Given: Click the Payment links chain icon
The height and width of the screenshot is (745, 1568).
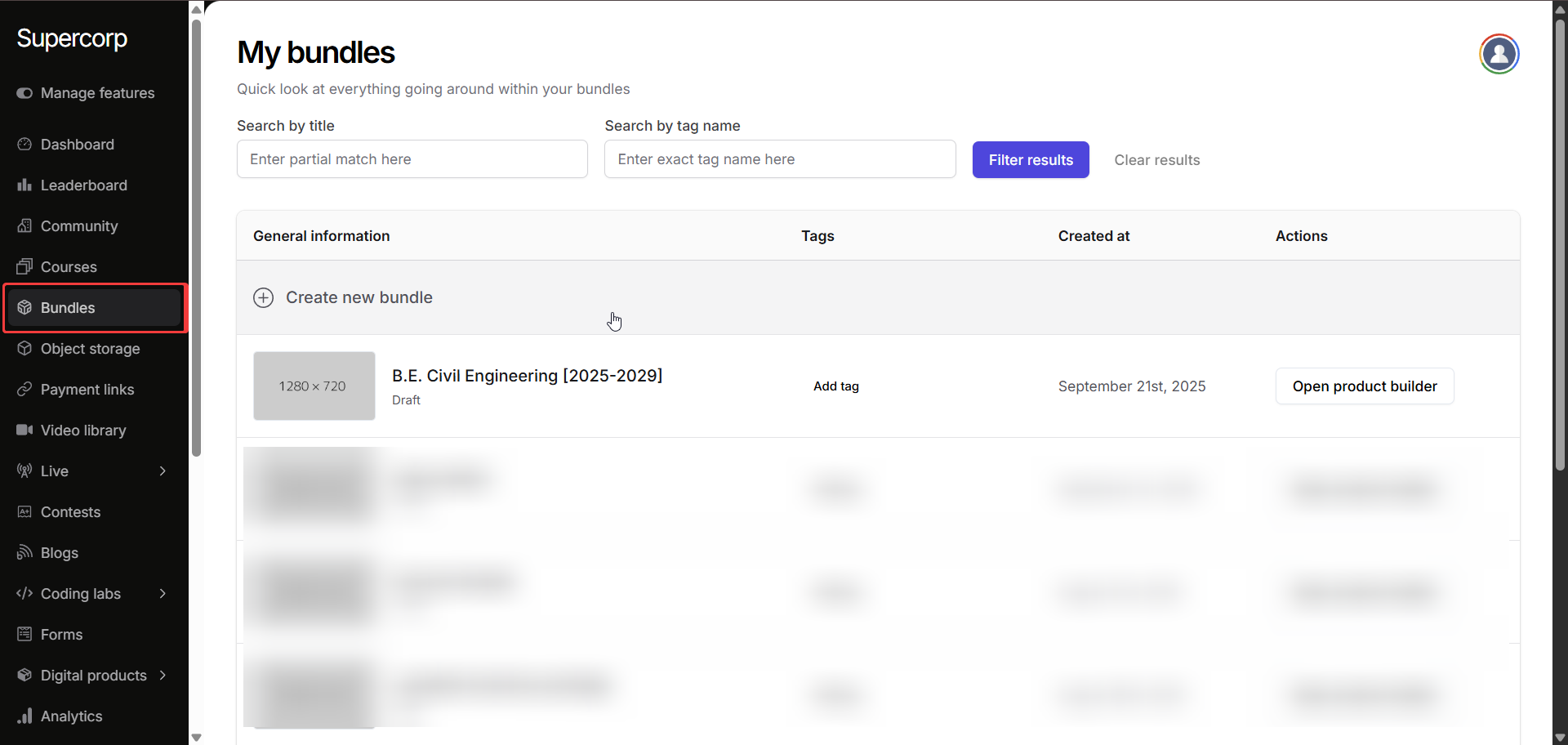Looking at the screenshot, I should coord(24,390).
